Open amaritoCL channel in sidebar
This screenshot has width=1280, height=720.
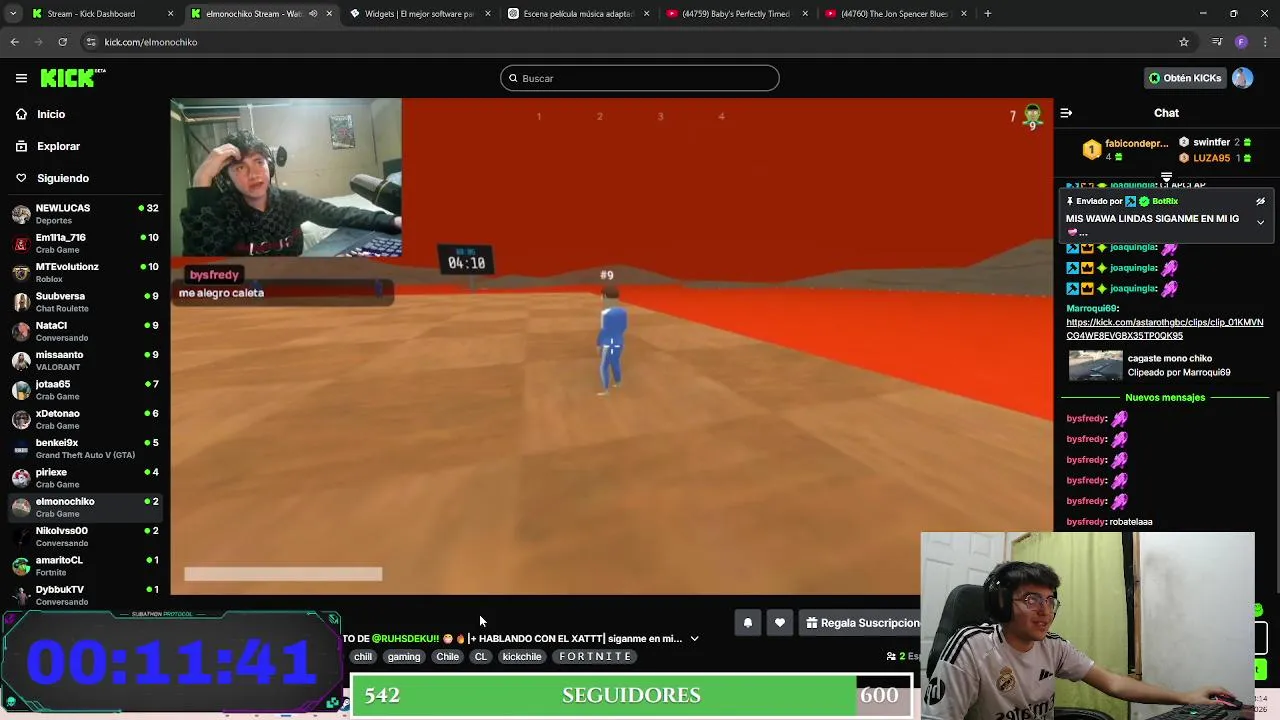point(85,566)
